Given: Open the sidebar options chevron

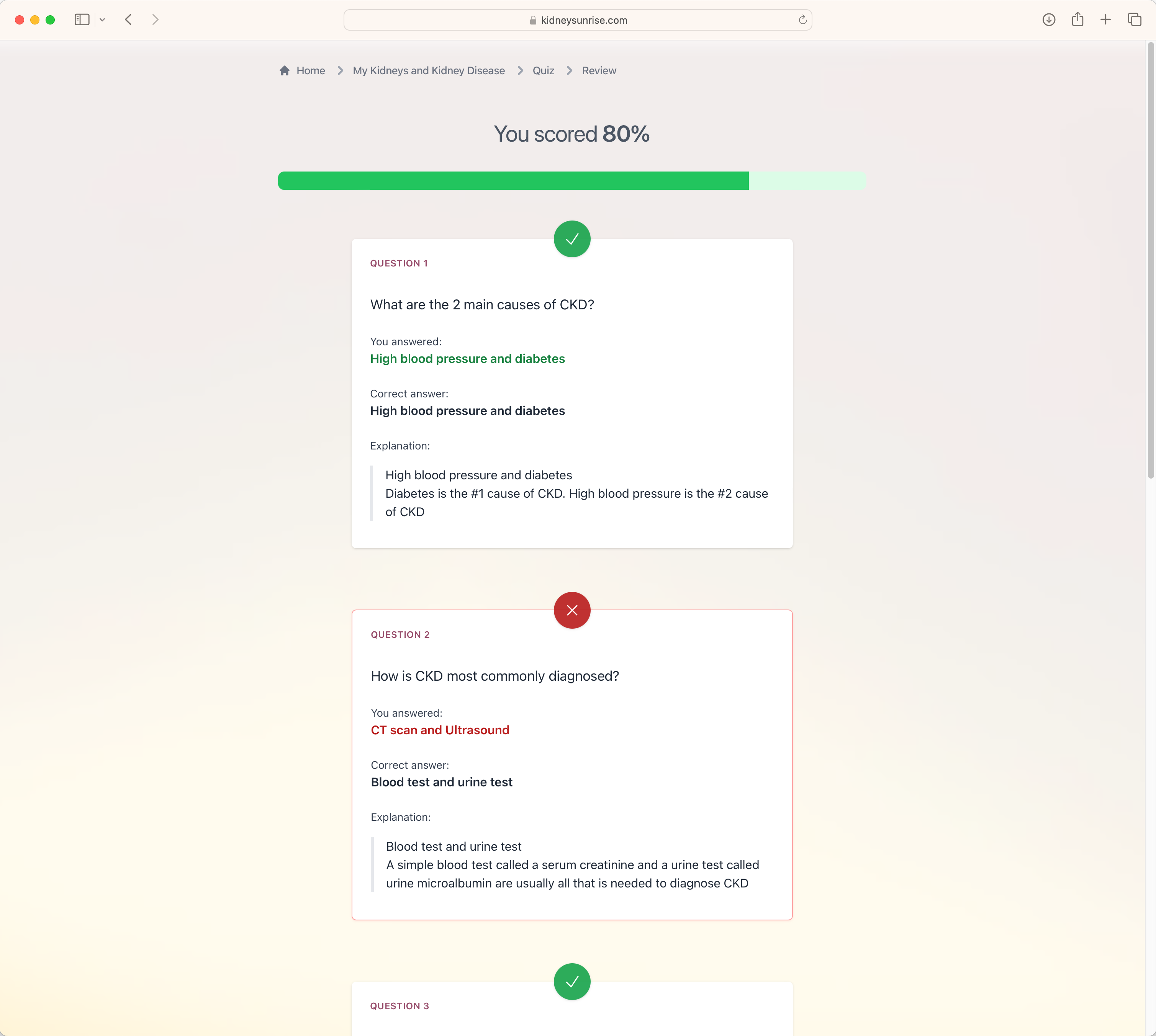Looking at the screenshot, I should [103, 20].
